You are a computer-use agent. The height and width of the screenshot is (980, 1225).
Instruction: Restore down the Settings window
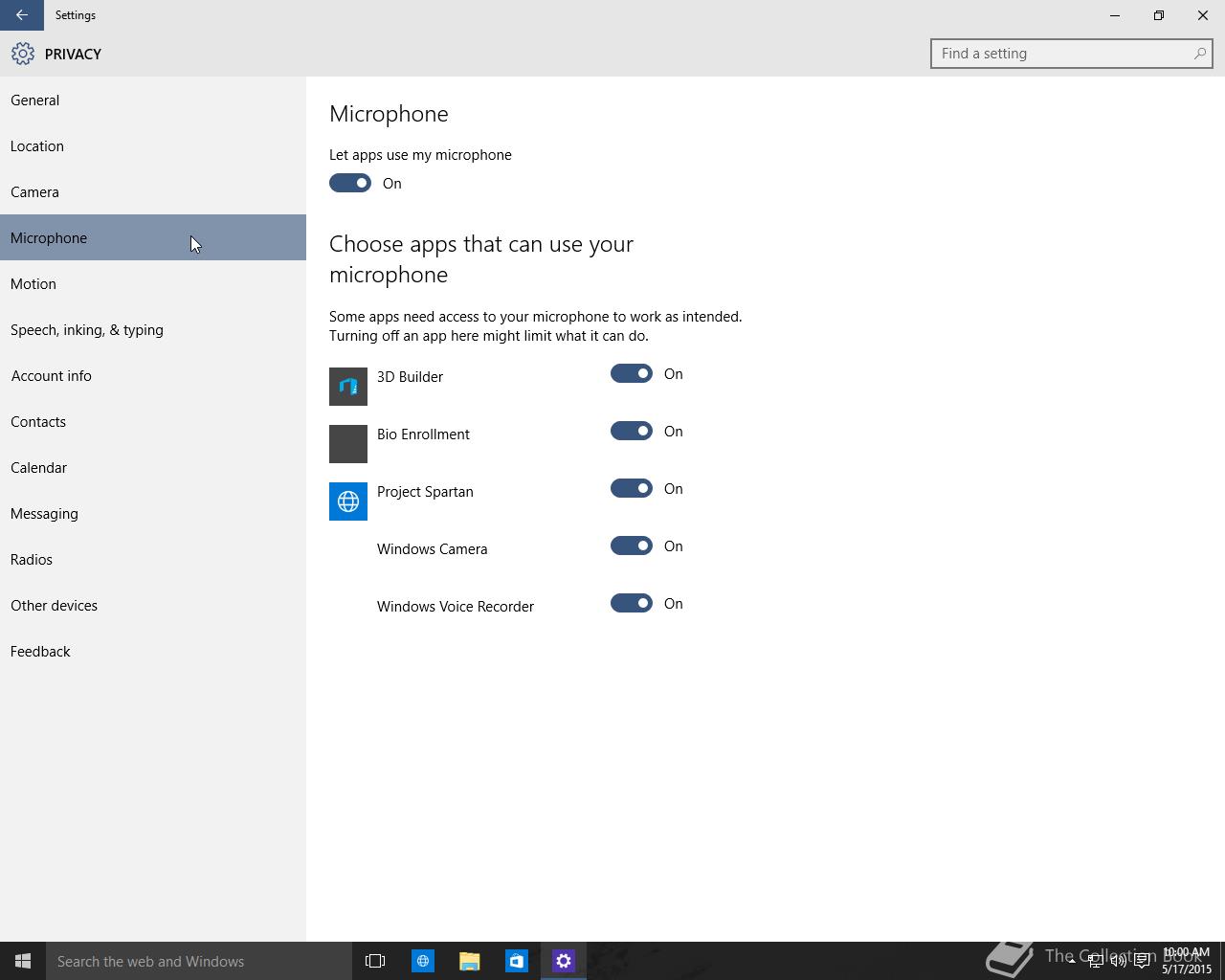point(1159,15)
